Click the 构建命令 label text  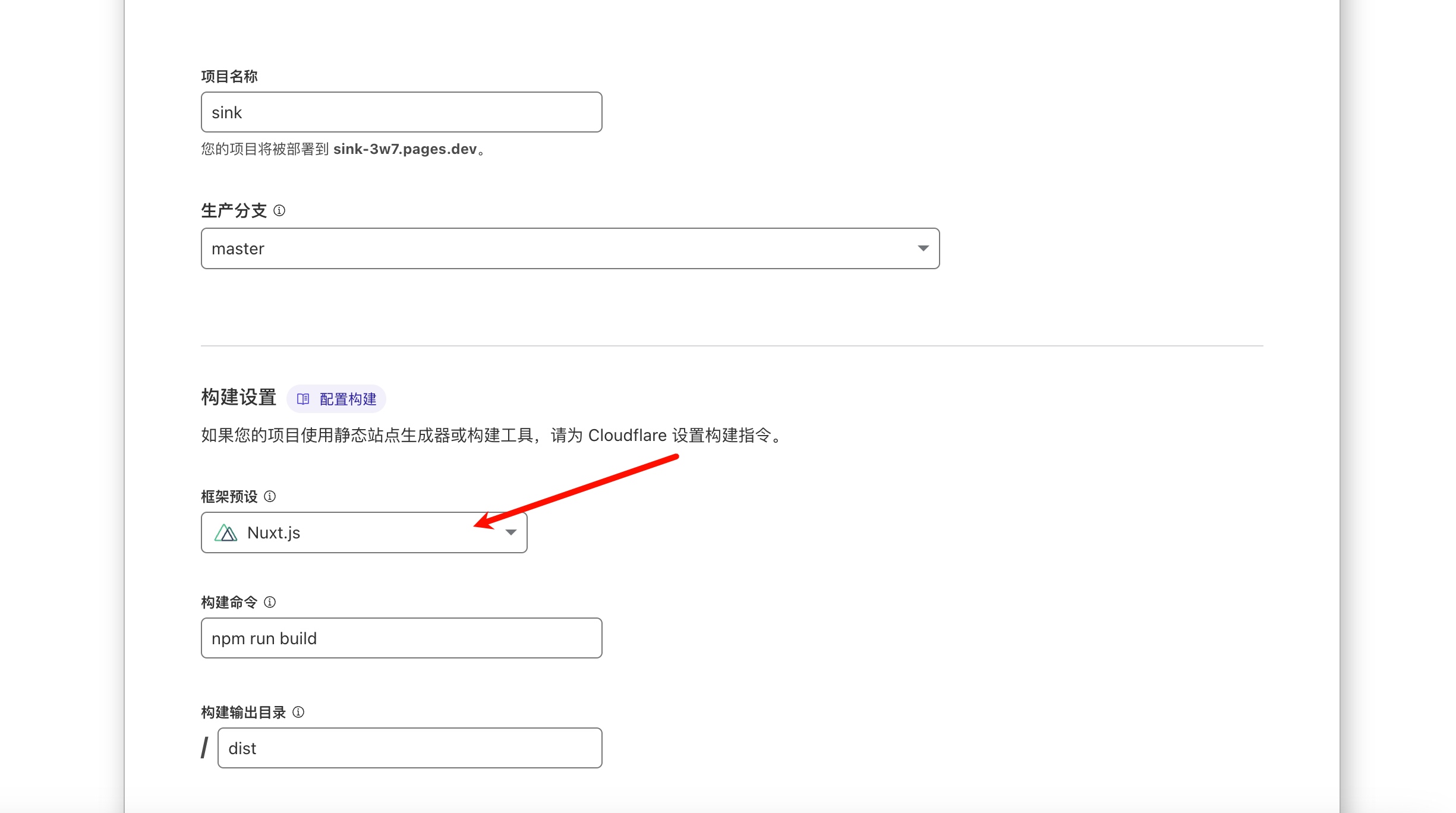(x=229, y=602)
